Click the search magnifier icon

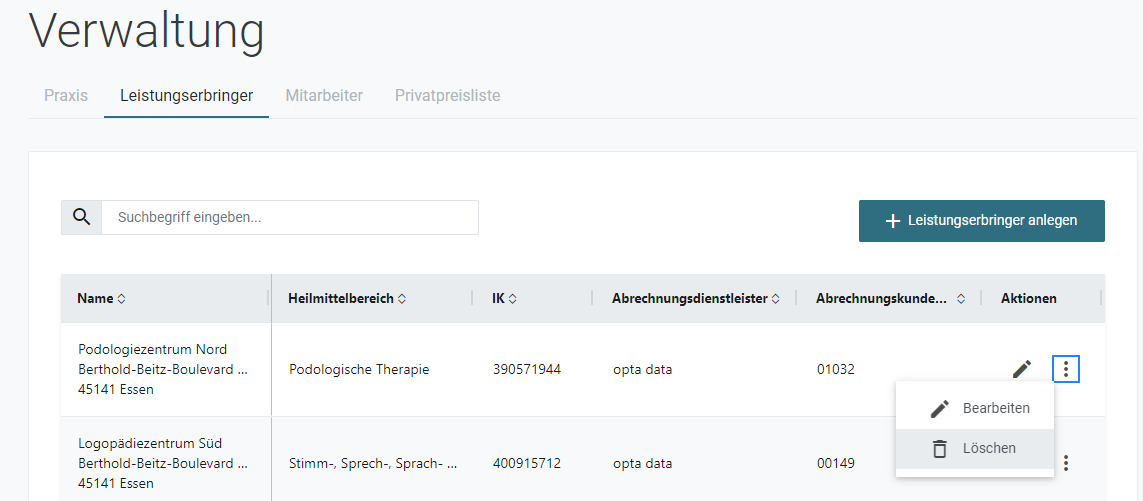(82, 217)
